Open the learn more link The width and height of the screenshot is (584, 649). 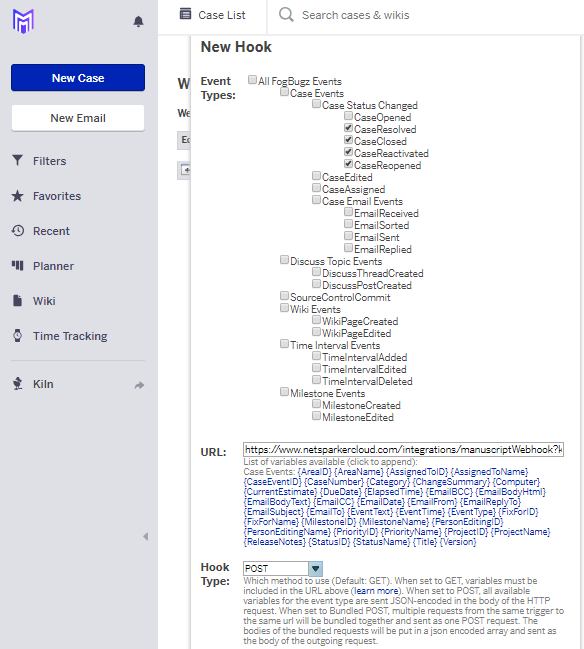pyautogui.click(x=376, y=591)
